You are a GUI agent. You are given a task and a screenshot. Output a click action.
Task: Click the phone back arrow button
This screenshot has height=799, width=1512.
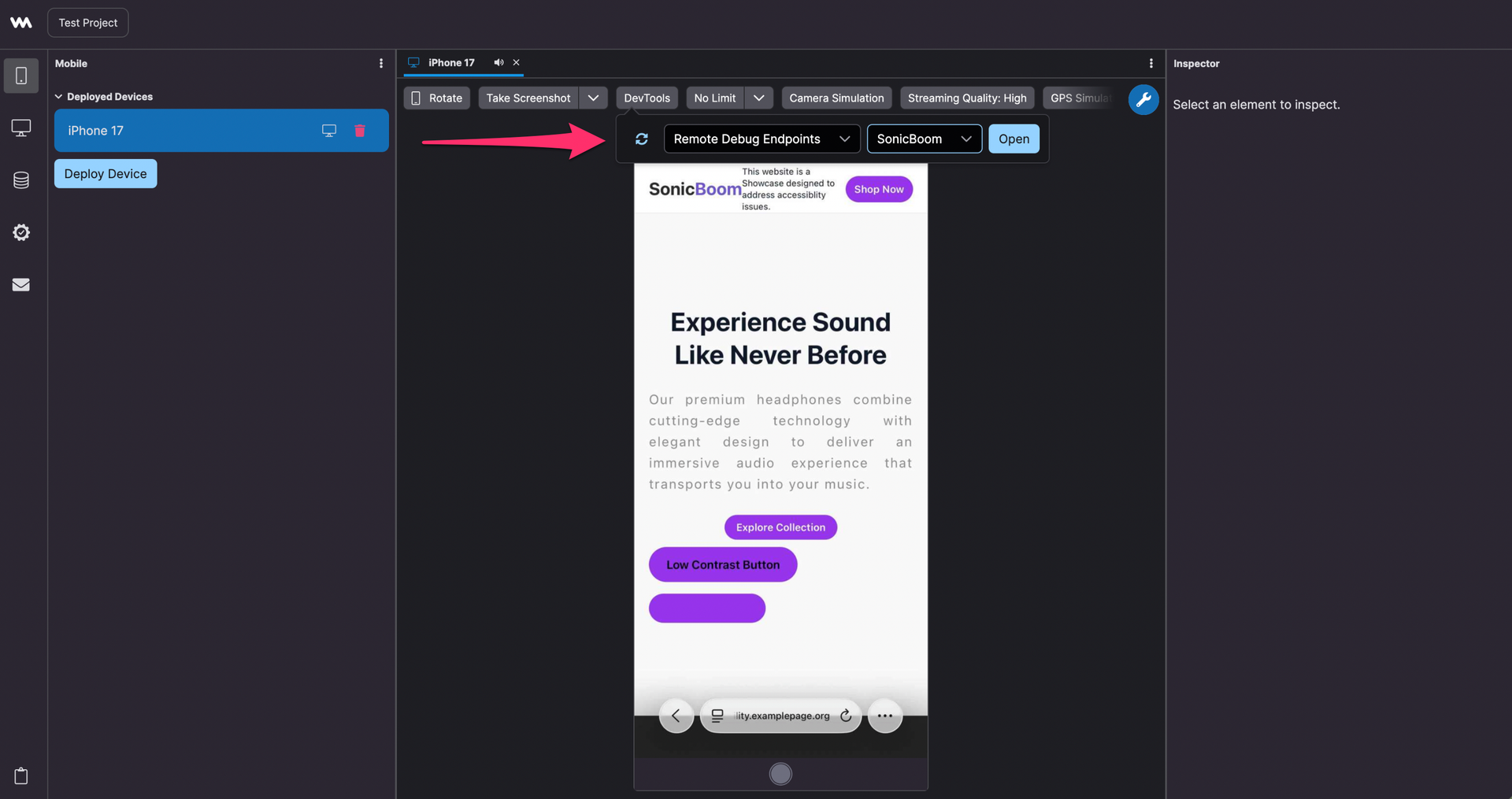click(676, 716)
